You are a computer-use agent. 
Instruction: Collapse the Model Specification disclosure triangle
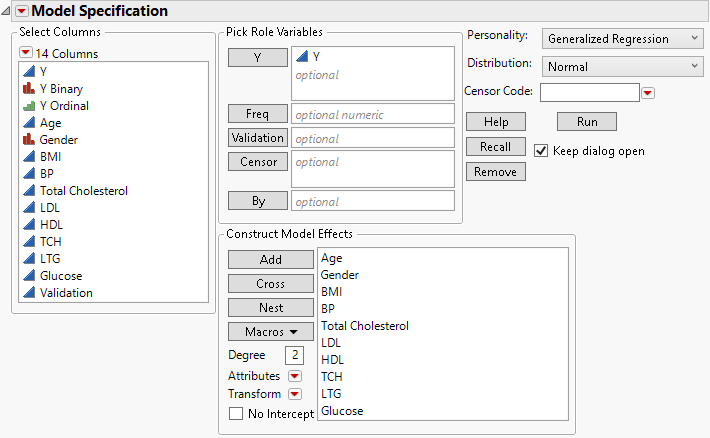20,11
